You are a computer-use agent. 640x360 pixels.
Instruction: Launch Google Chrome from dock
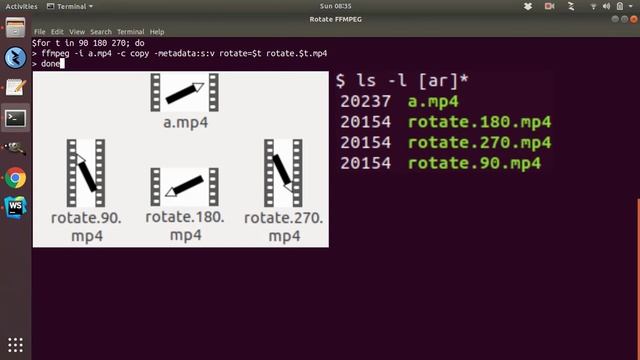tap(16, 178)
